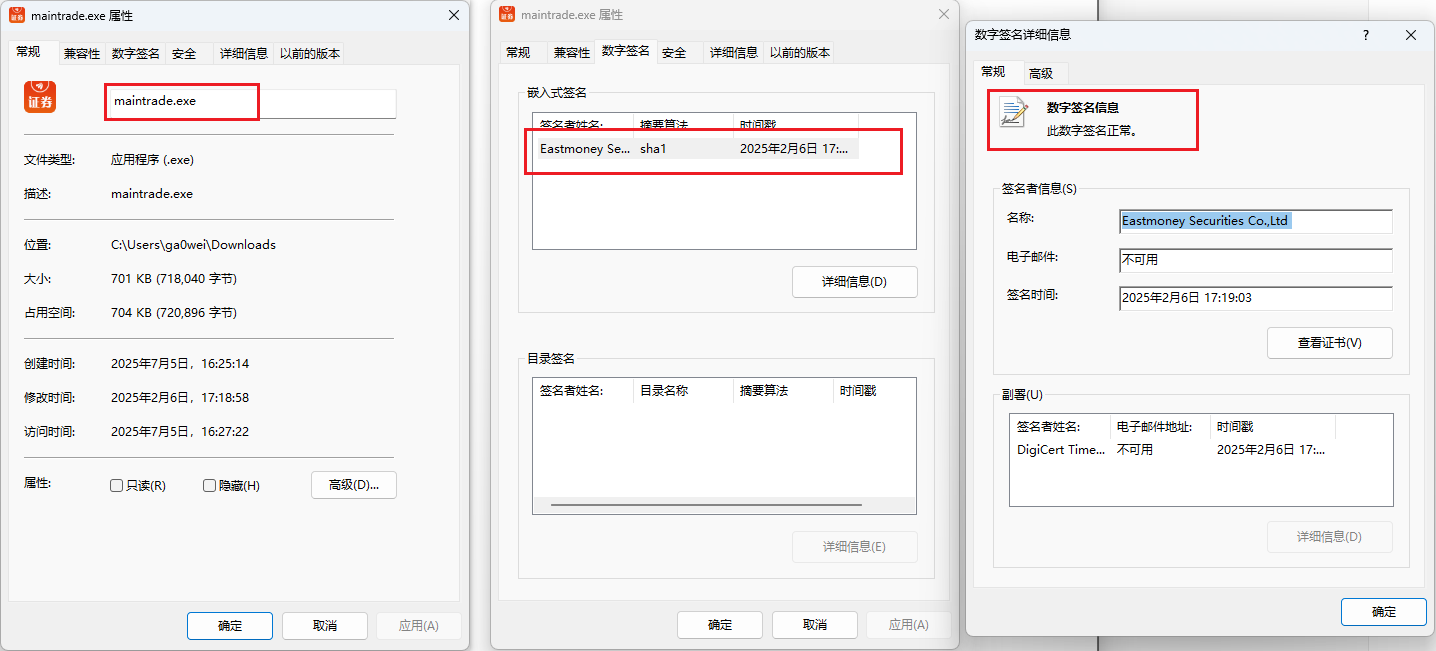1436x651 pixels.
Task: Close the 数字签名详细信息 dialog with X
Action: click(x=1411, y=34)
